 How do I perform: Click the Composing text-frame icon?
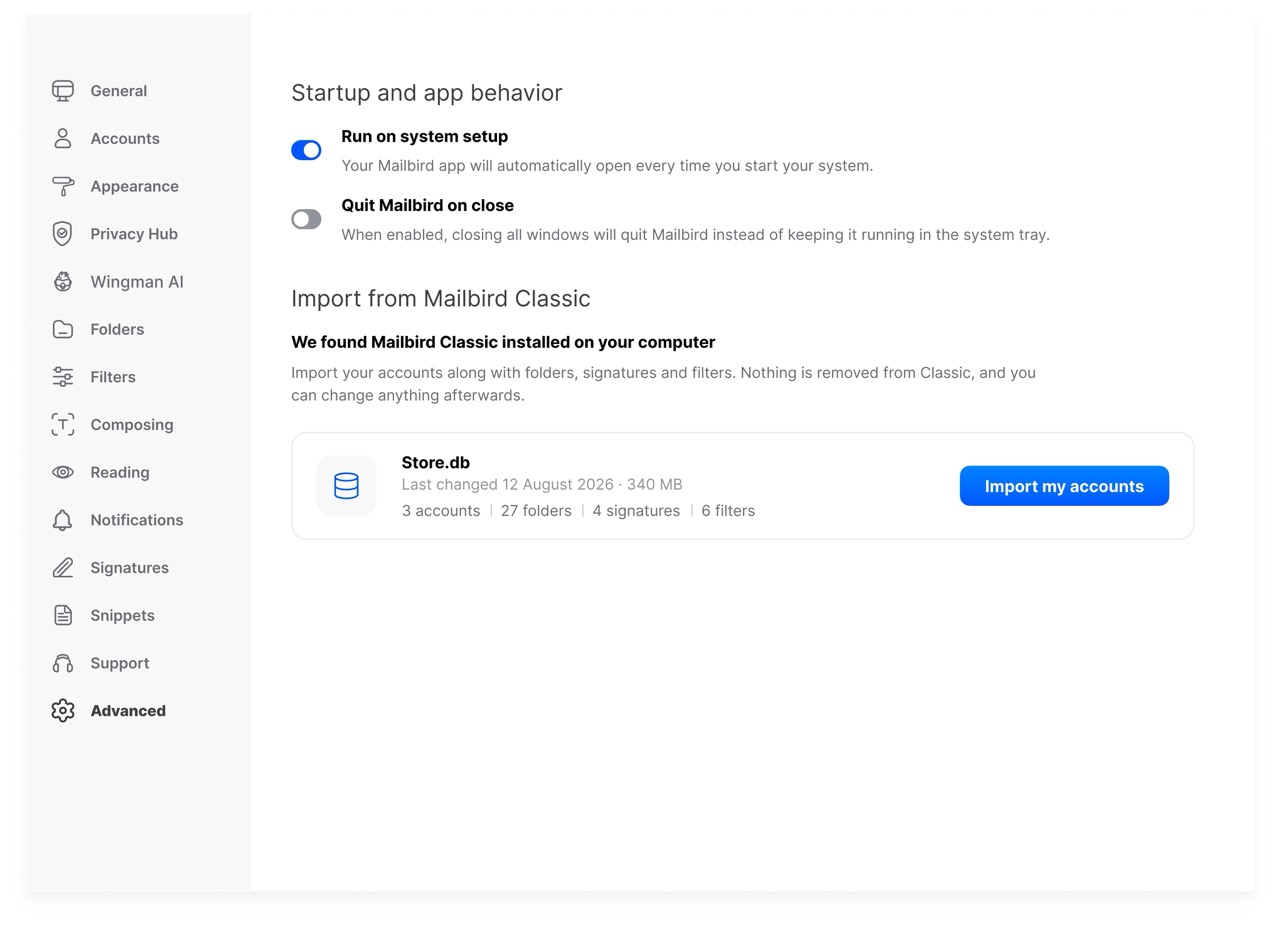63,425
